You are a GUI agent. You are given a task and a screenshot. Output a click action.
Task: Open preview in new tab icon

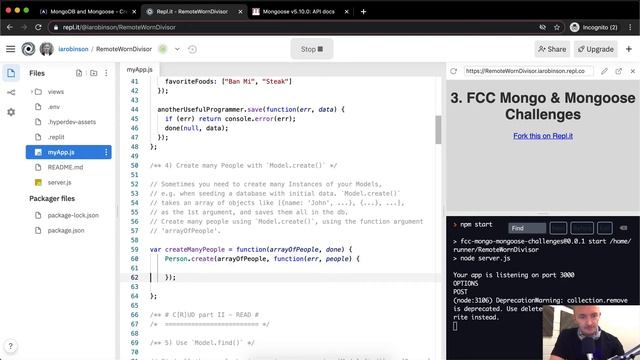pos(618,71)
